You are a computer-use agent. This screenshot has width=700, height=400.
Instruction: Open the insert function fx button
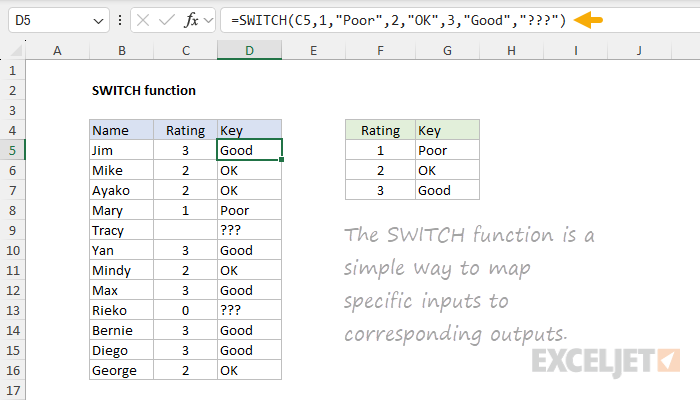tap(191, 20)
